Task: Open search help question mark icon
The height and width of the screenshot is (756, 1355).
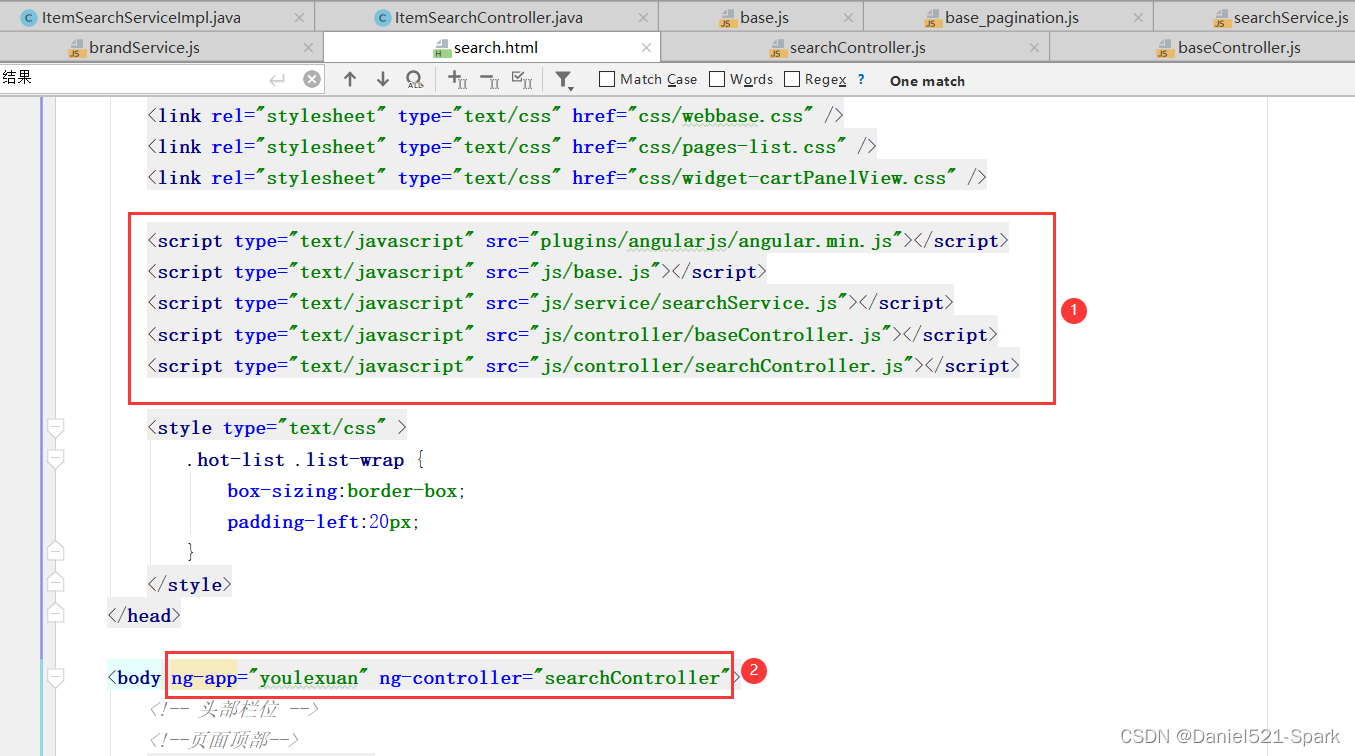Action: pyautogui.click(x=861, y=80)
